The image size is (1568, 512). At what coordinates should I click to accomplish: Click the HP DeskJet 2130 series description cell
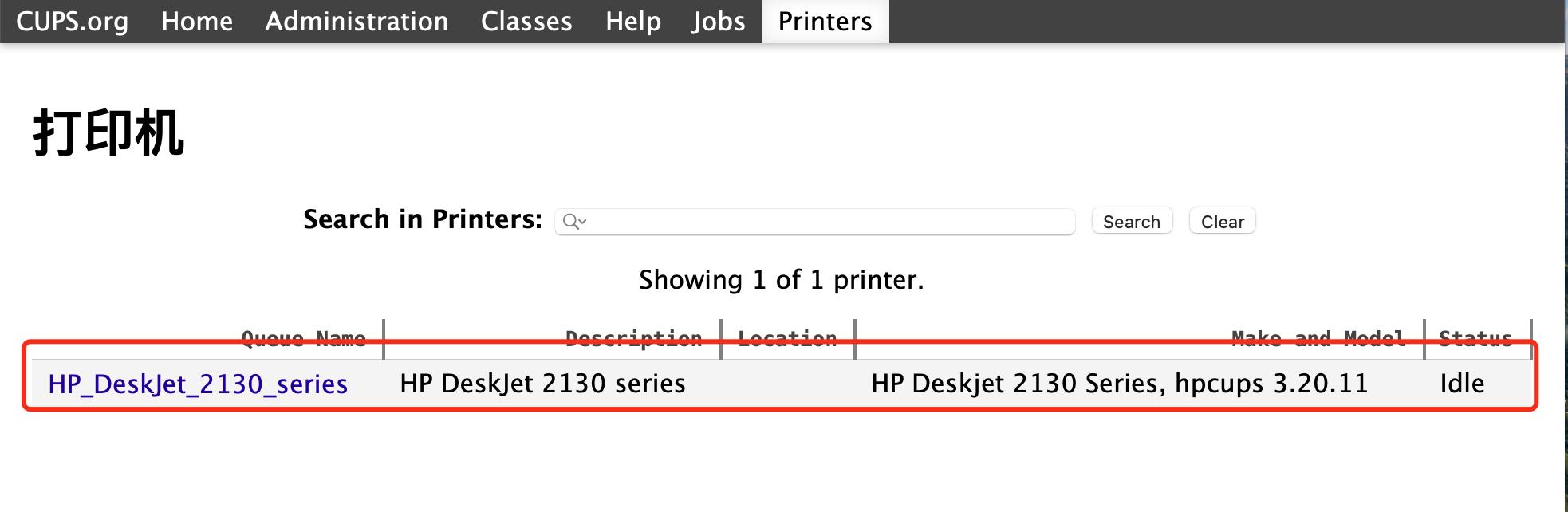coord(542,384)
